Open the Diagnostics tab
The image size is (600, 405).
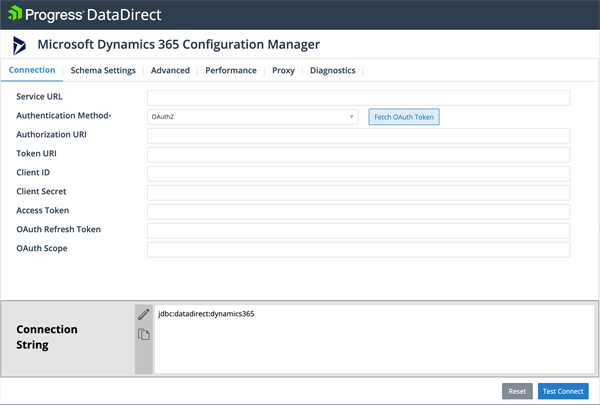point(332,71)
